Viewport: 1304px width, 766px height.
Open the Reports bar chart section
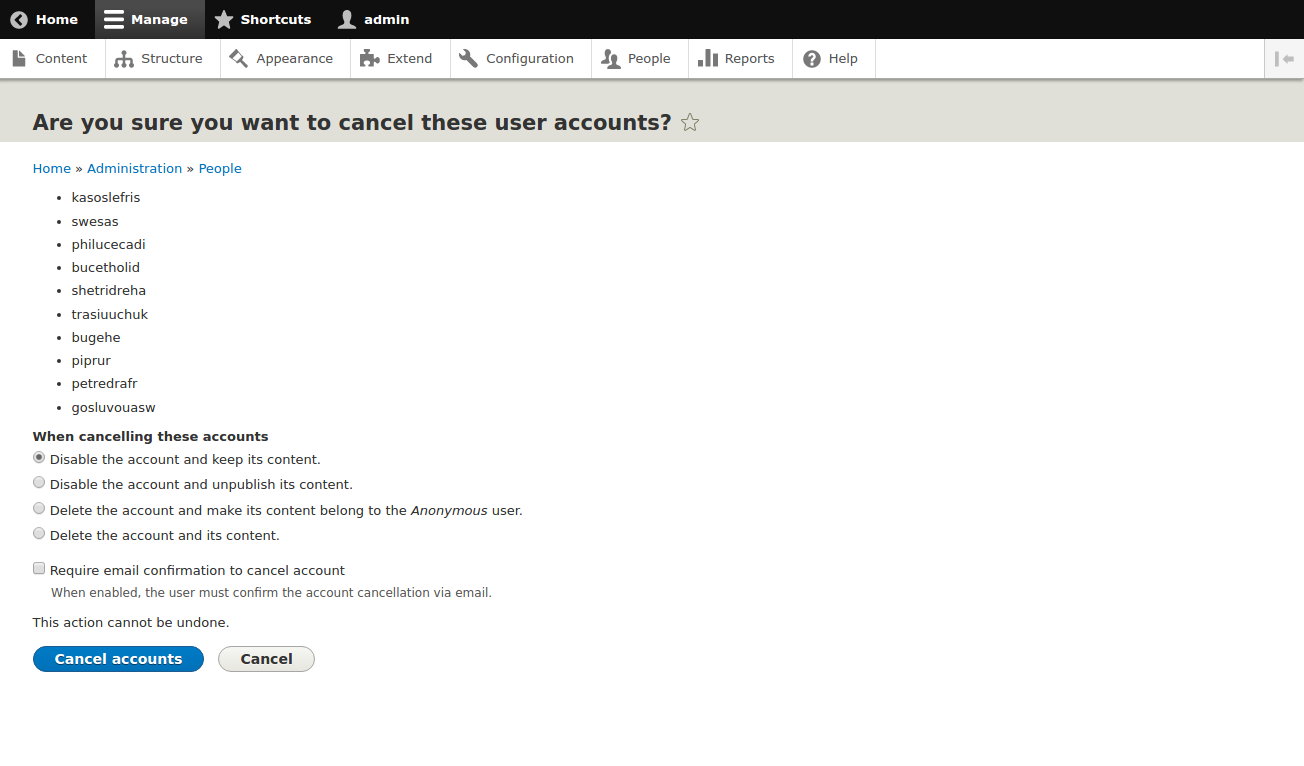coord(737,59)
